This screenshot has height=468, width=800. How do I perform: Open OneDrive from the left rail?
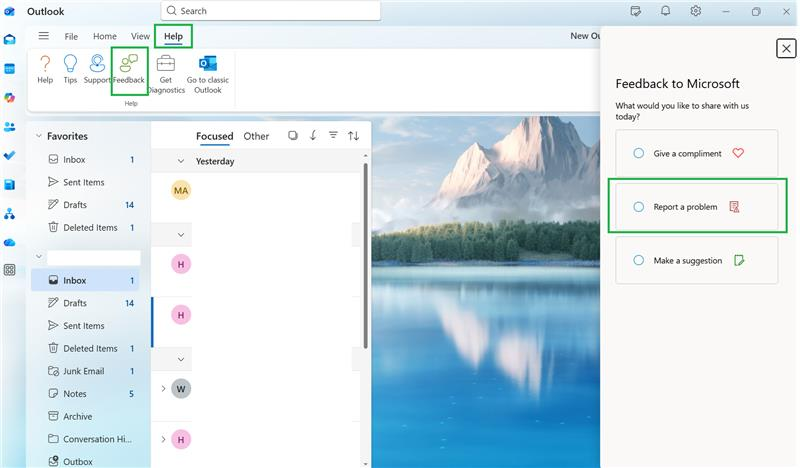tap(10, 242)
